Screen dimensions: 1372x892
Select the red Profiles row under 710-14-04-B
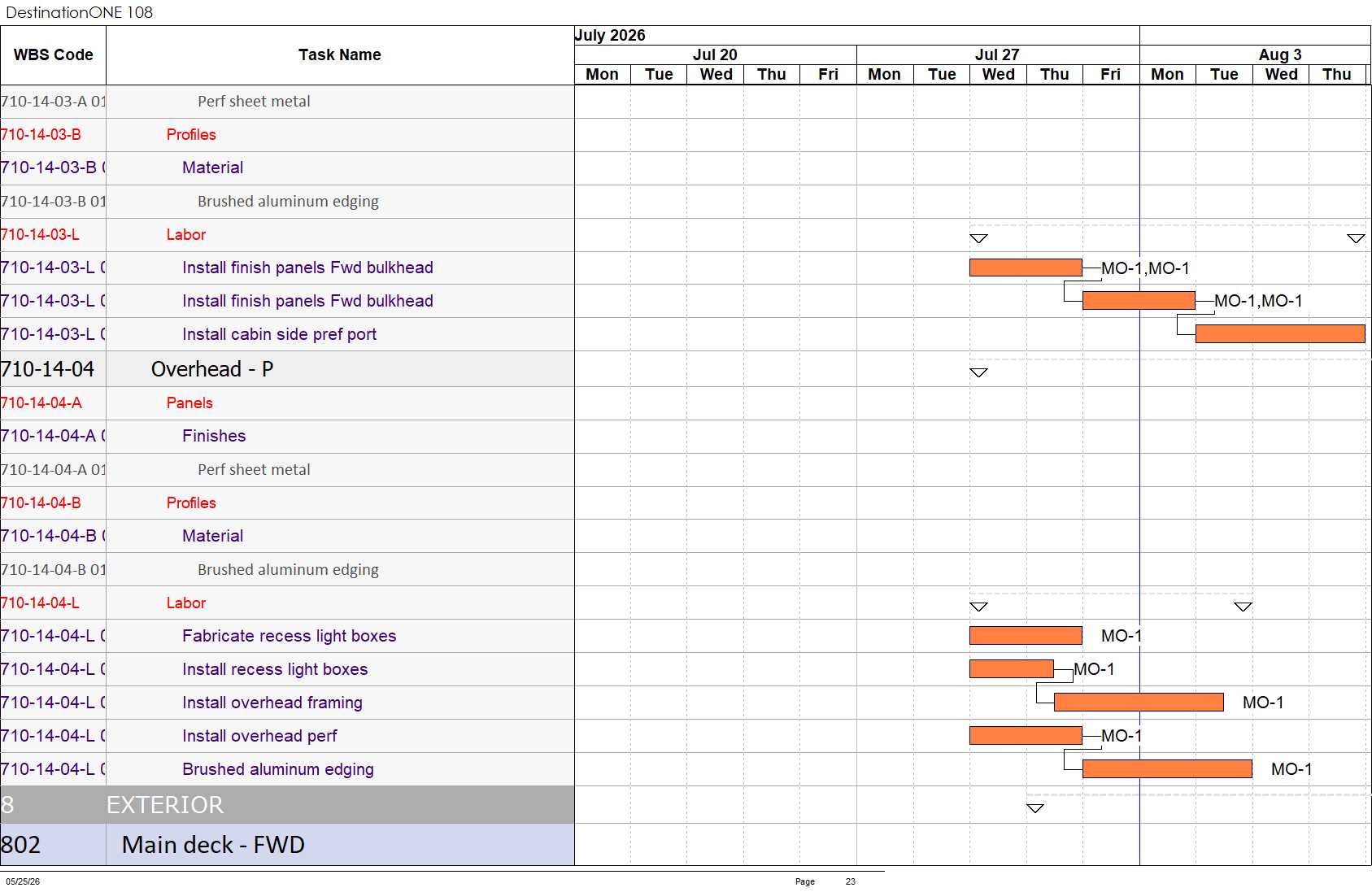click(x=287, y=503)
